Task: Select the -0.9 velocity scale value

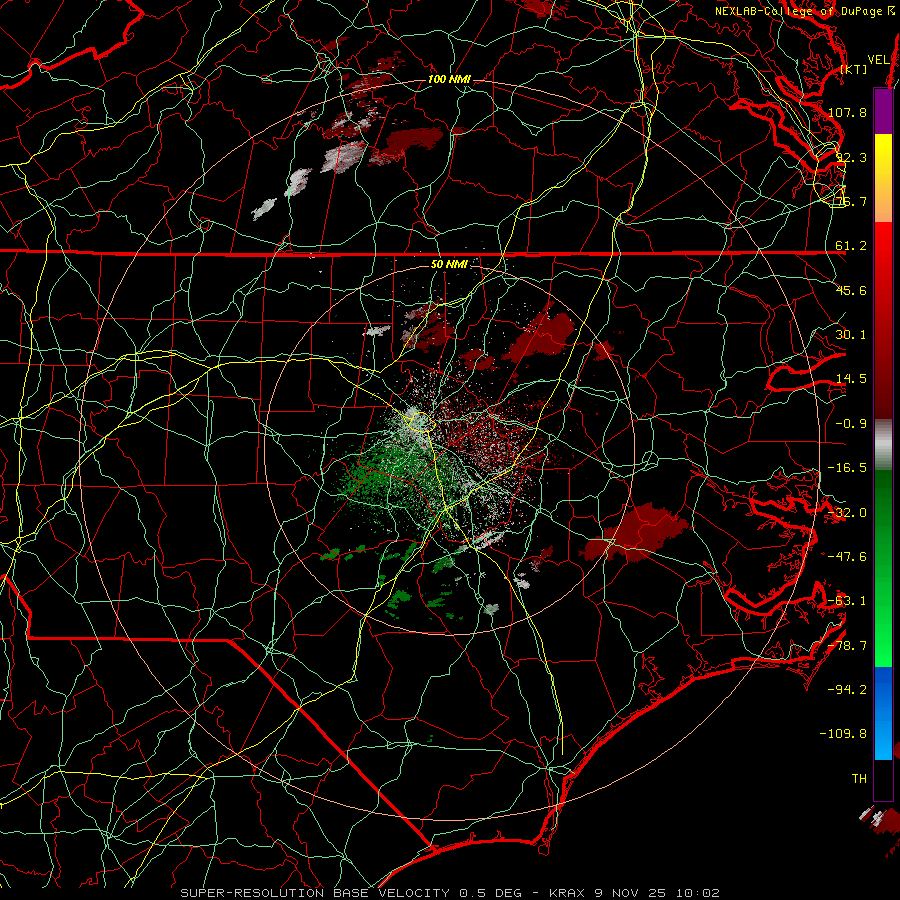Action: 851,424
